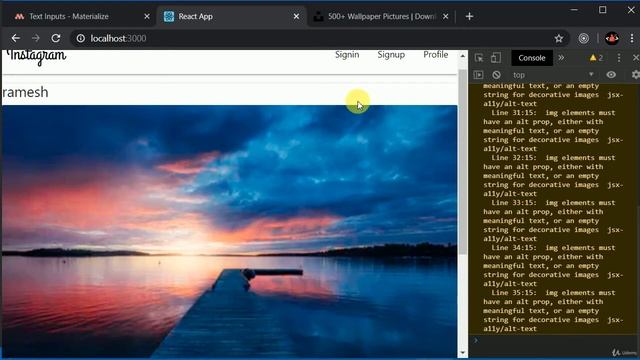Click the page scrollbar down arrow
Viewport: 640px width, 360px height.
click(462, 352)
